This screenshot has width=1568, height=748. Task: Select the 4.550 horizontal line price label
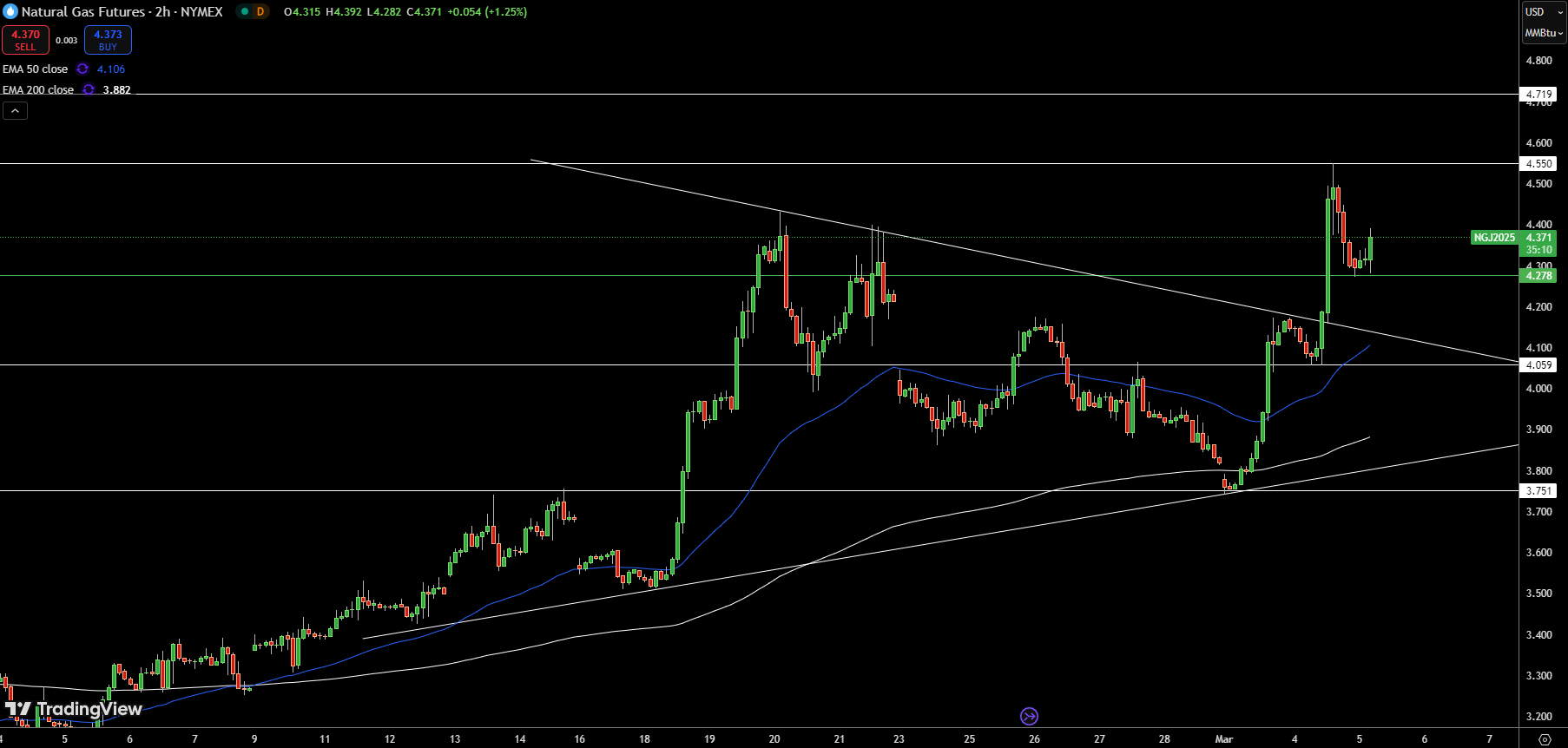1538,163
